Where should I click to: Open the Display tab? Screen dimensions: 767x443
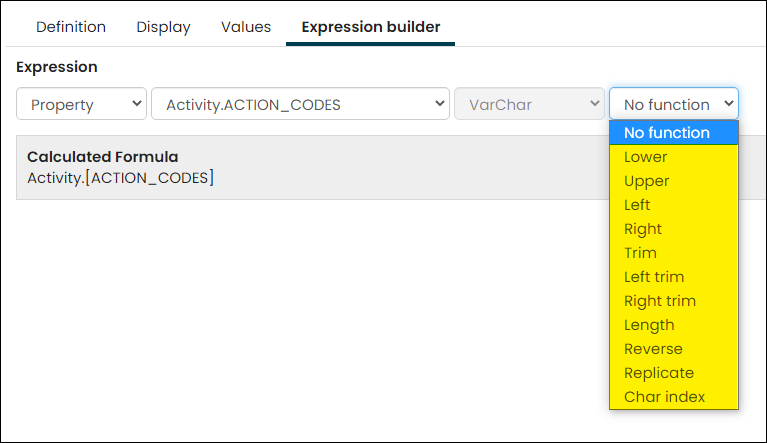tap(163, 27)
